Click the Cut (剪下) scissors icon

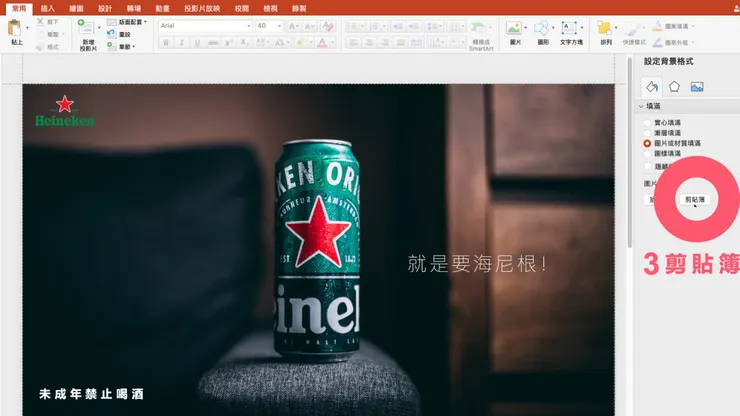click(x=40, y=22)
